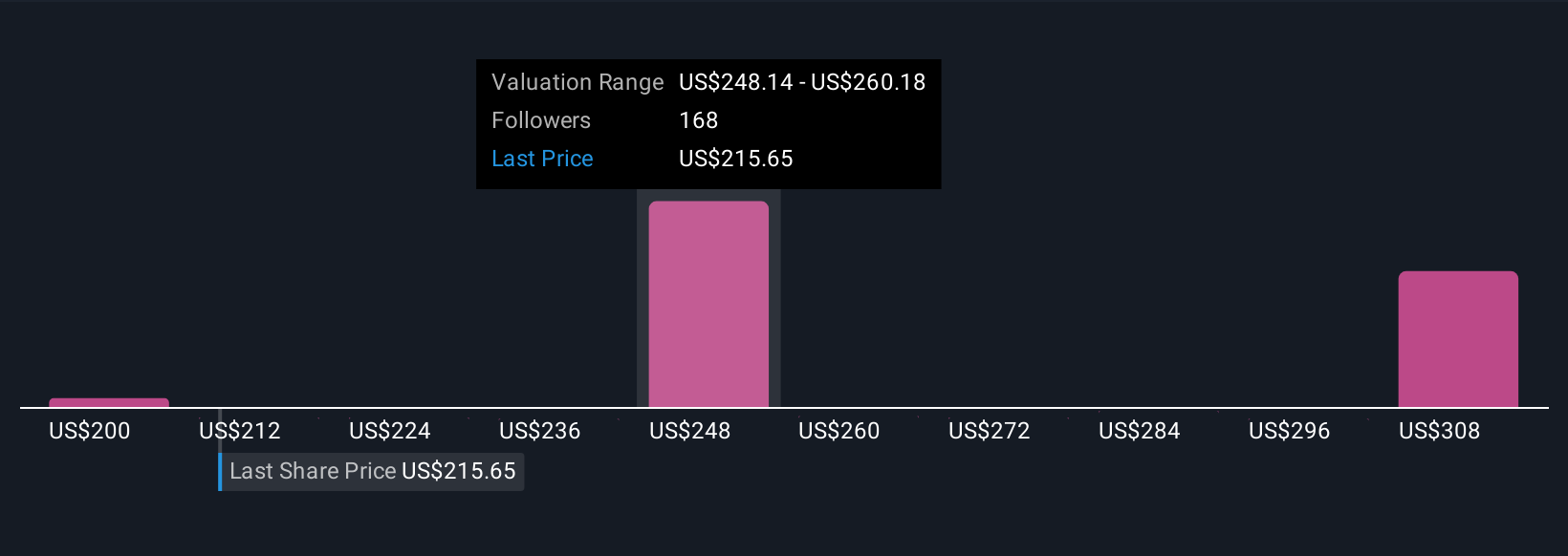Click the highlighted US$248 valuation bar
This screenshot has width=1568, height=556.
pyautogui.click(x=708, y=304)
